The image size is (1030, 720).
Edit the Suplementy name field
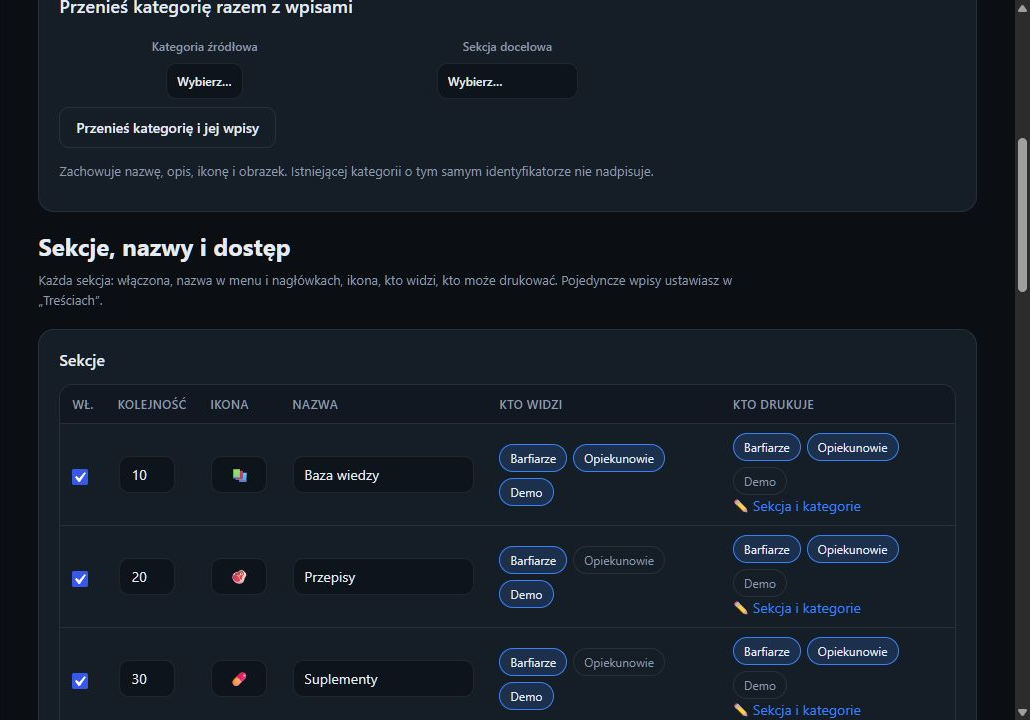coord(384,679)
